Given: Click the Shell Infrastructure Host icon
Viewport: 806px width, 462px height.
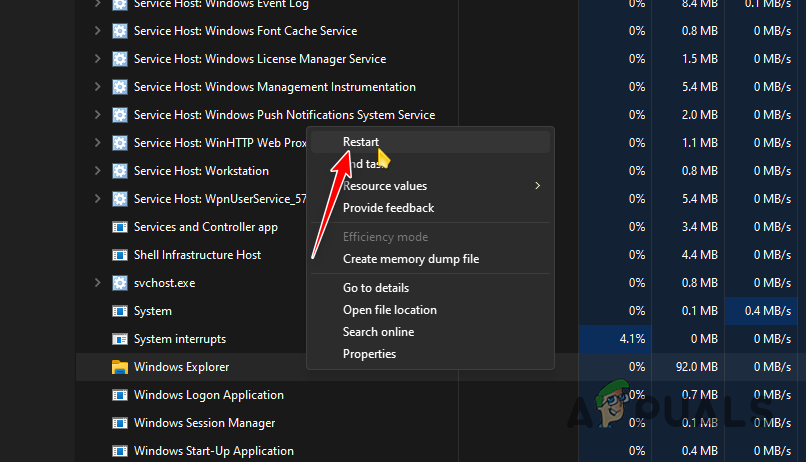Looking at the screenshot, I should (120, 255).
